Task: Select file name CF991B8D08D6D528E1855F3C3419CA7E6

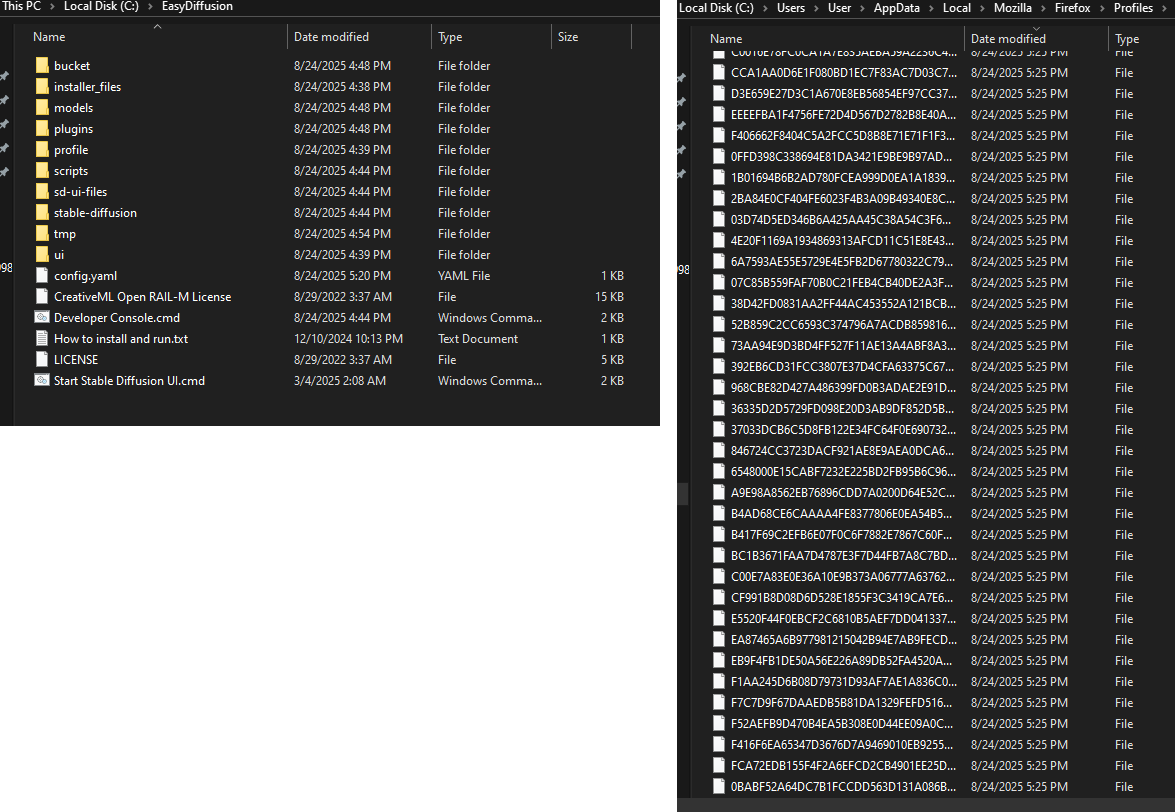Action: tap(842, 597)
